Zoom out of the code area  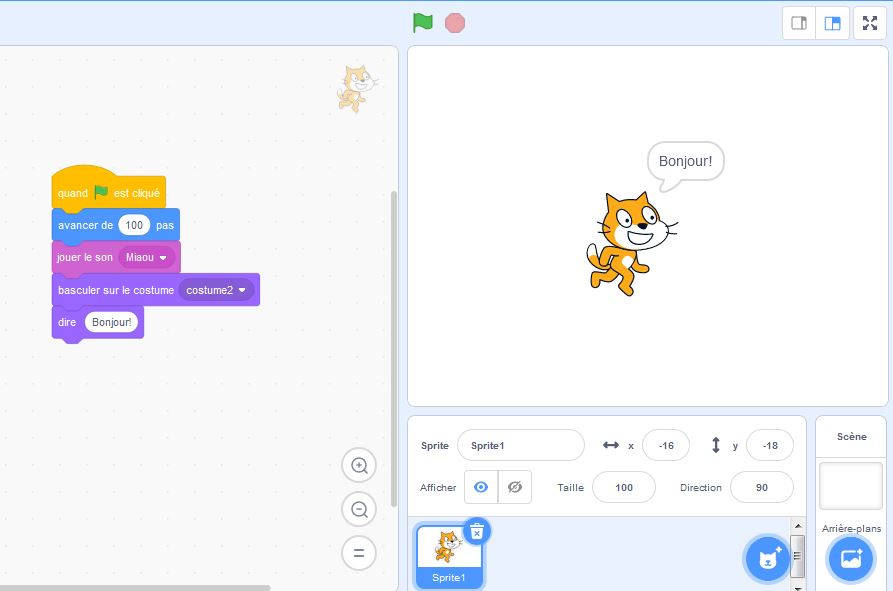[359, 509]
